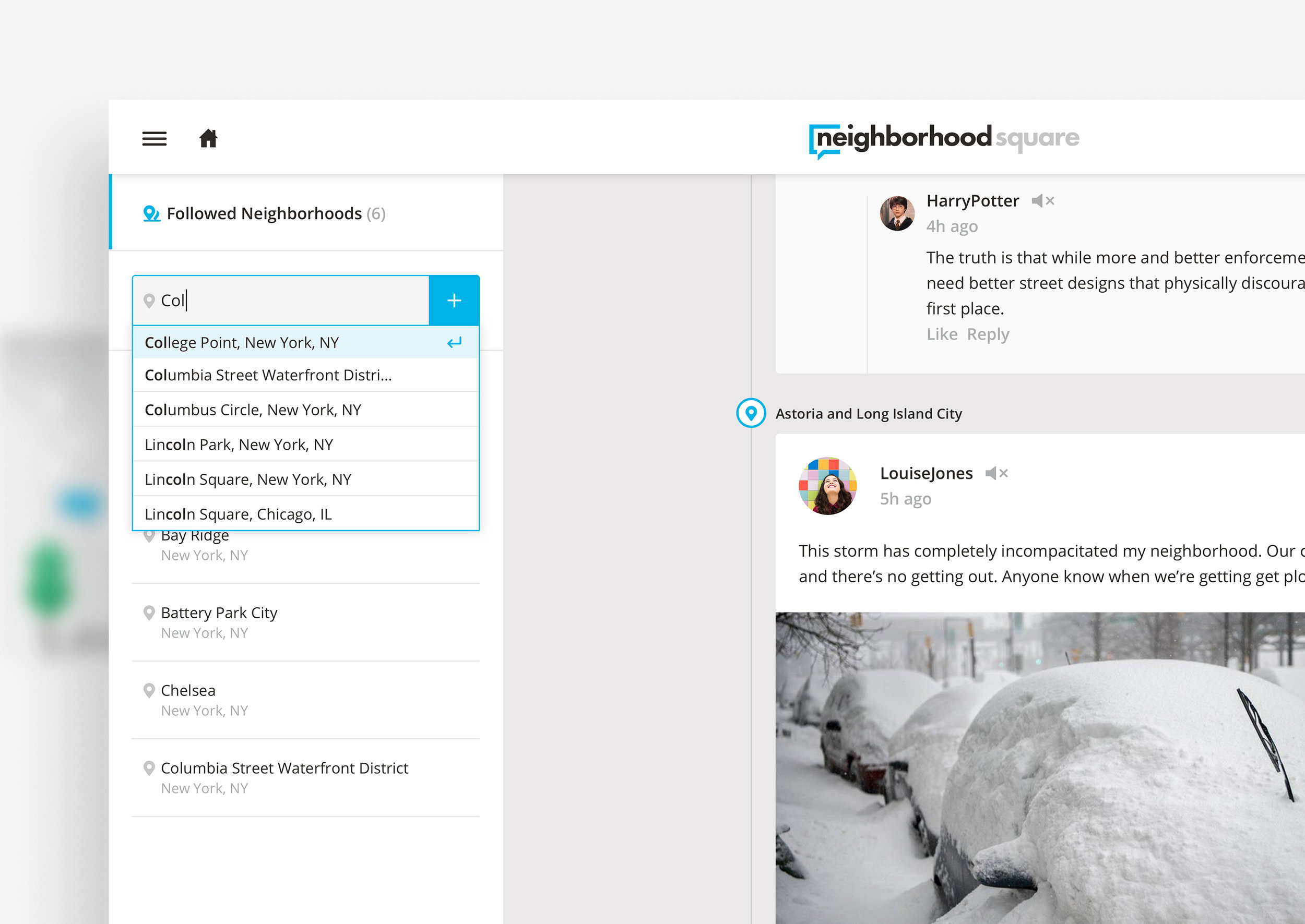Click the neighborhood search input field
The width and height of the screenshot is (1305, 924).
pos(281,301)
